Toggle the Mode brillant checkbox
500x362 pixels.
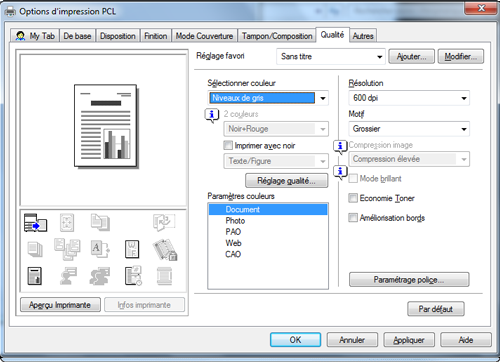(353, 178)
